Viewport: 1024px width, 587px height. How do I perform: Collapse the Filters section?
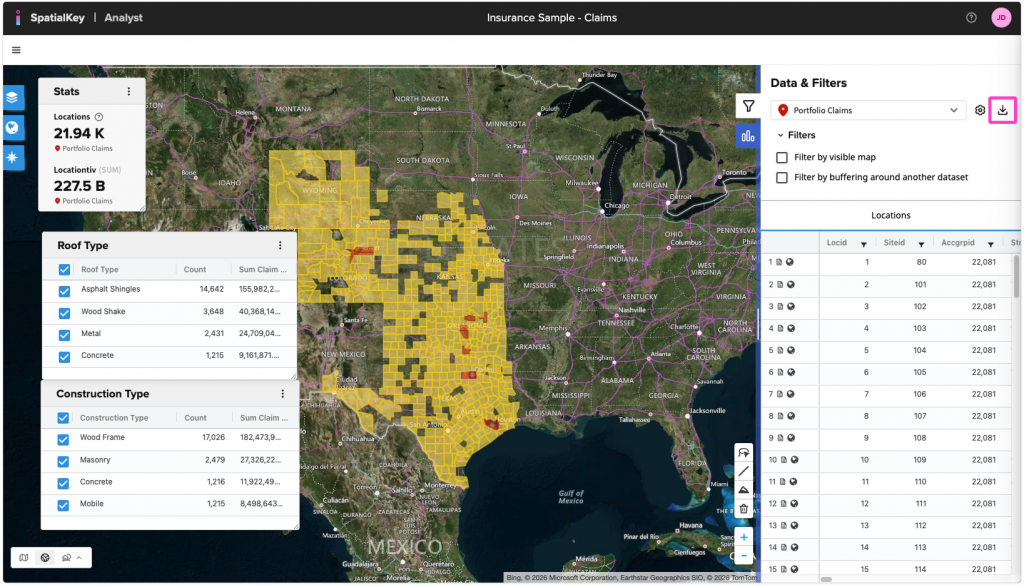779,134
